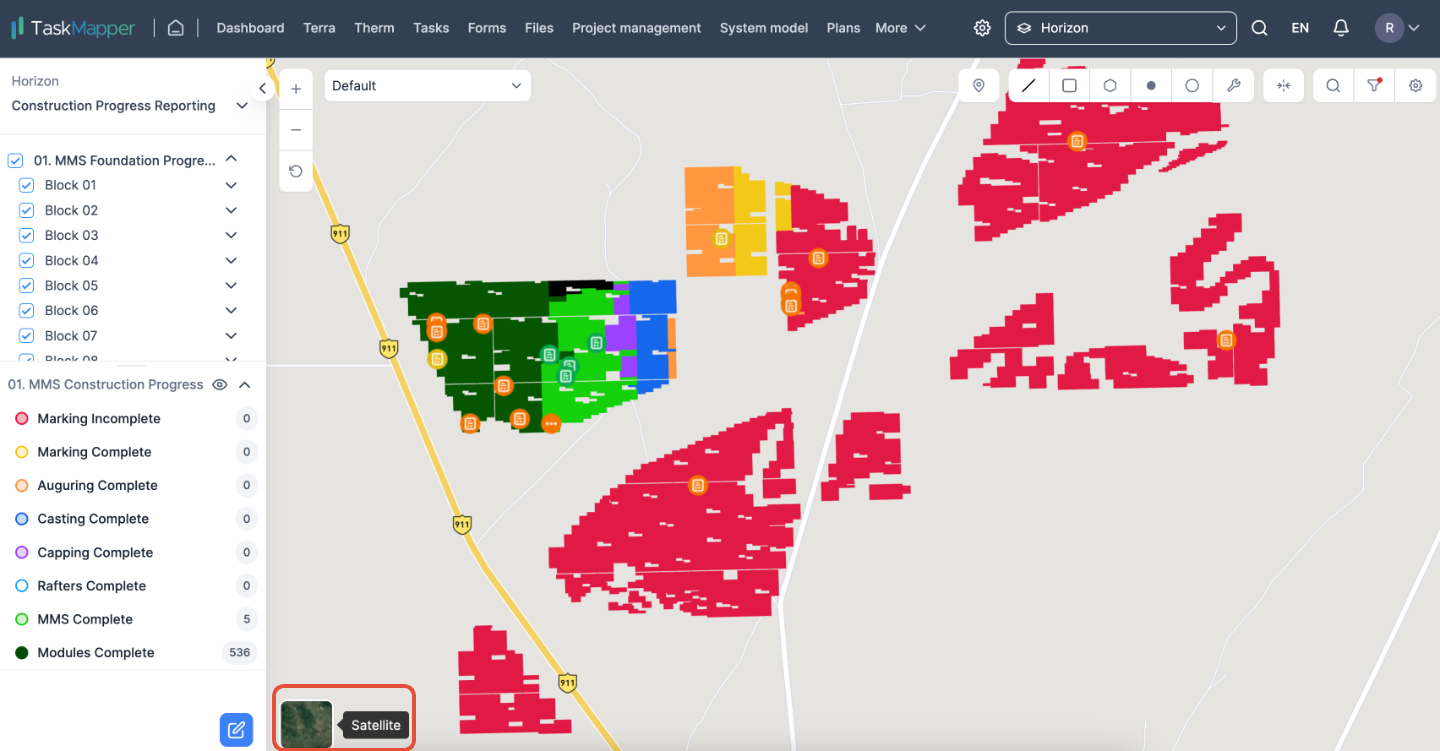1440x751 pixels.
Task: Uncheck Block 06 checkbox
Action: pyautogui.click(x=27, y=310)
